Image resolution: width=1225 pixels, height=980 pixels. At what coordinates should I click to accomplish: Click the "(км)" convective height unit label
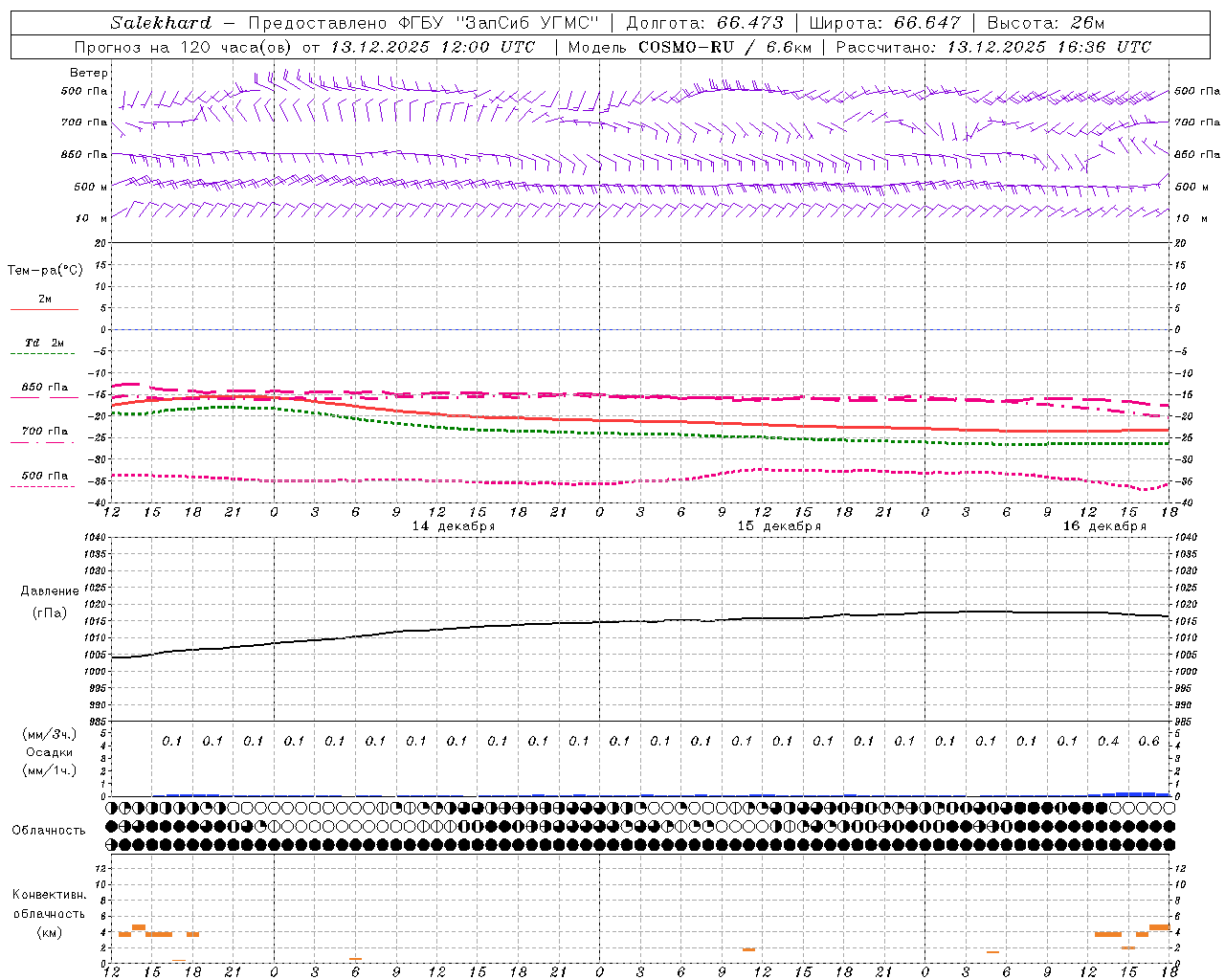click(x=50, y=932)
